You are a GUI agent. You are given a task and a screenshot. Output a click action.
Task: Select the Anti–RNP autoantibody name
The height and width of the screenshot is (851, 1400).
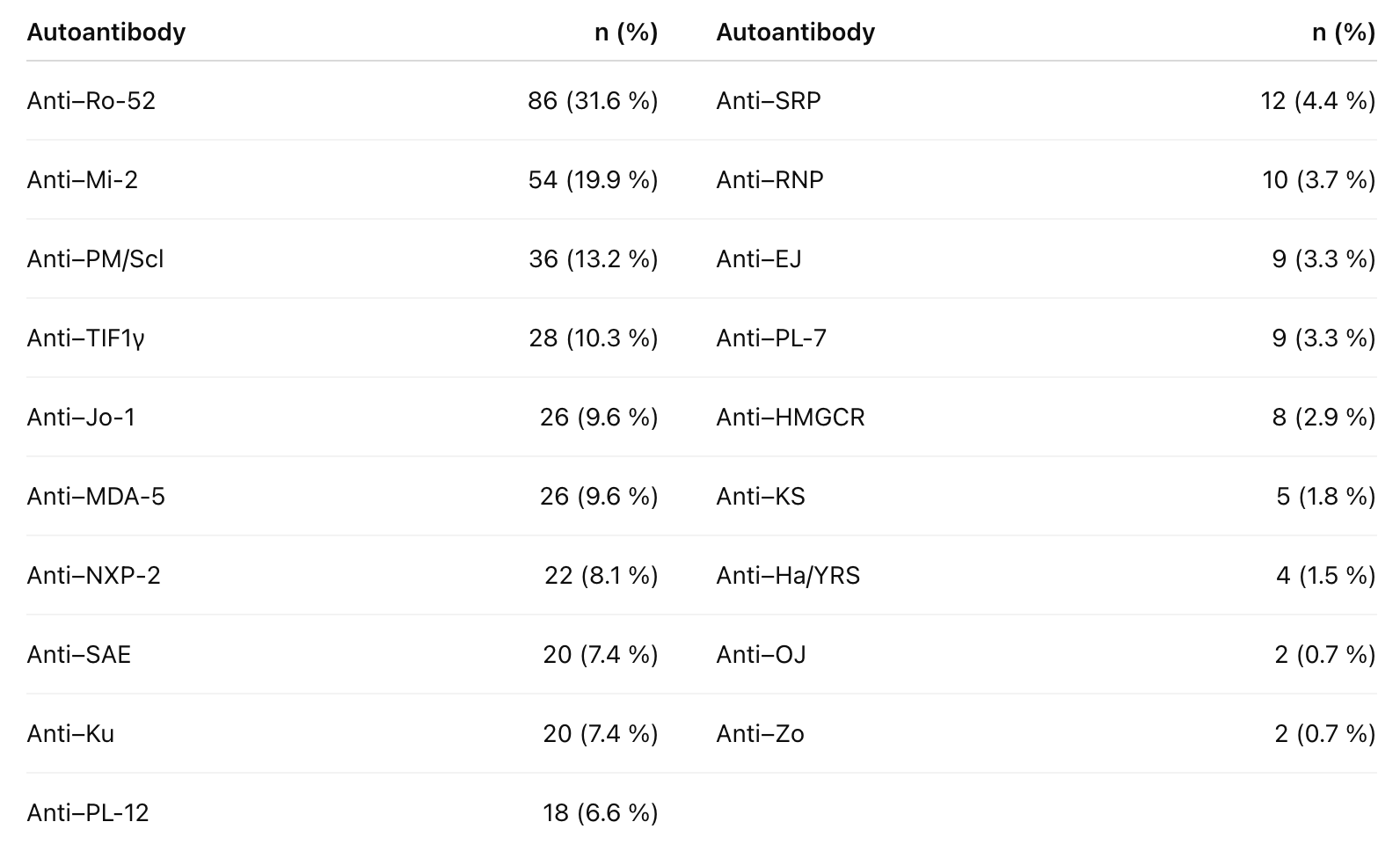(770, 180)
